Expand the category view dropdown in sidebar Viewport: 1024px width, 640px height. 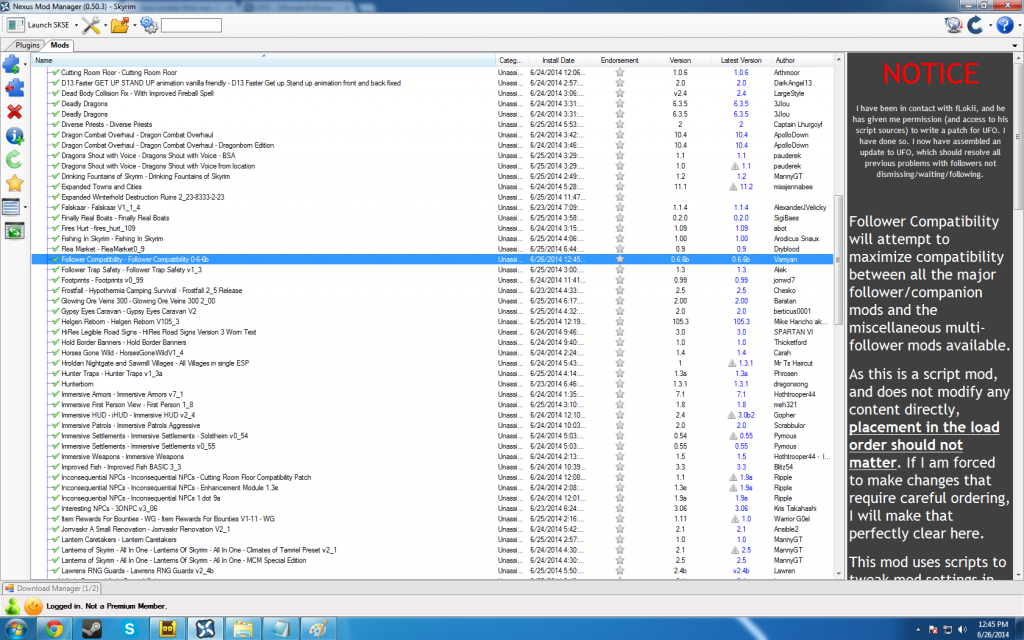25,207
